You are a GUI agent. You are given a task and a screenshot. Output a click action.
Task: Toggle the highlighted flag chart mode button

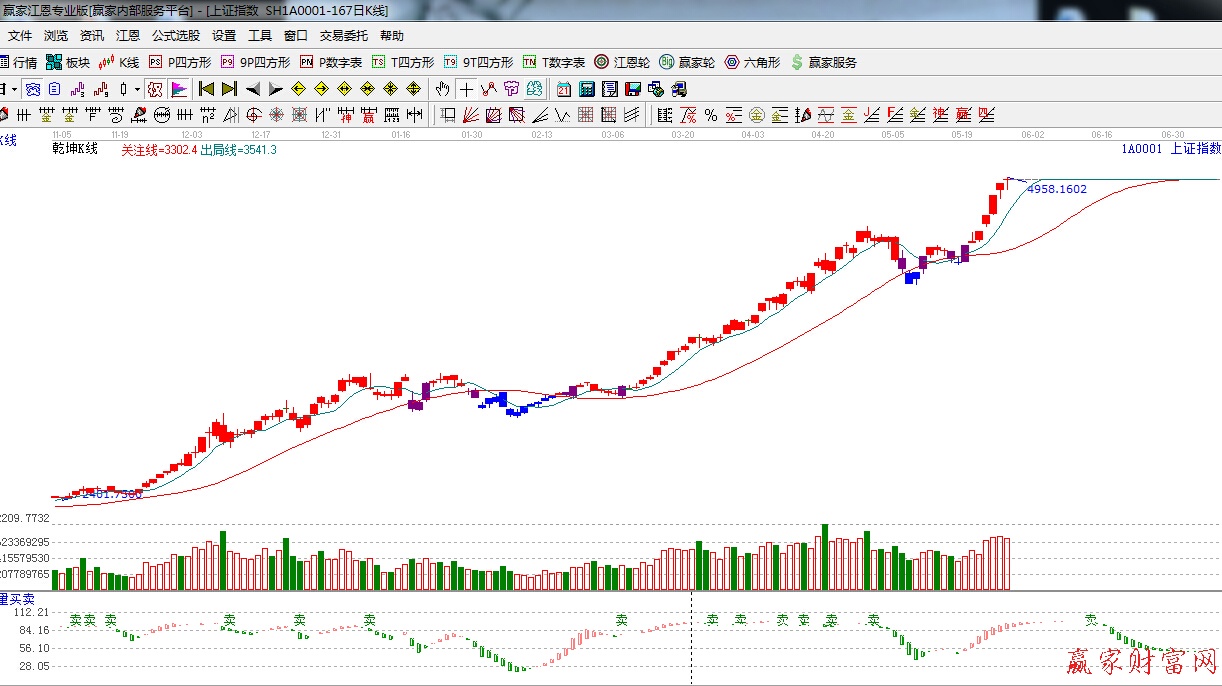pyautogui.click(x=179, y=89)
